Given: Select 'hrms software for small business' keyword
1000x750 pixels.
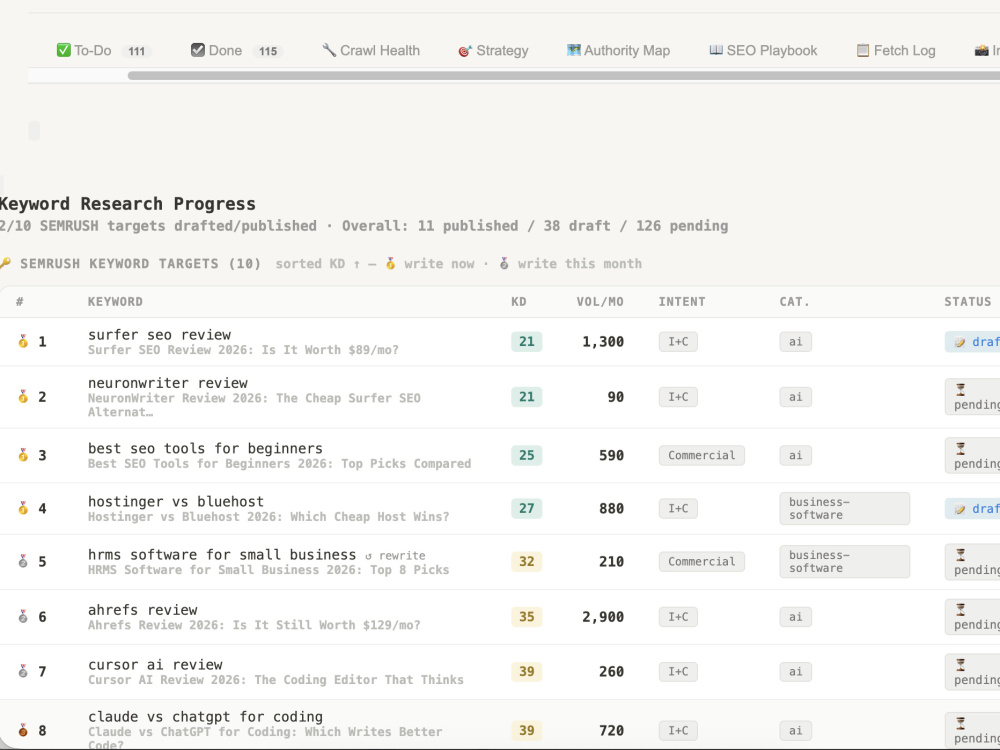Looking at the screenshot, I should coord(222,555).
